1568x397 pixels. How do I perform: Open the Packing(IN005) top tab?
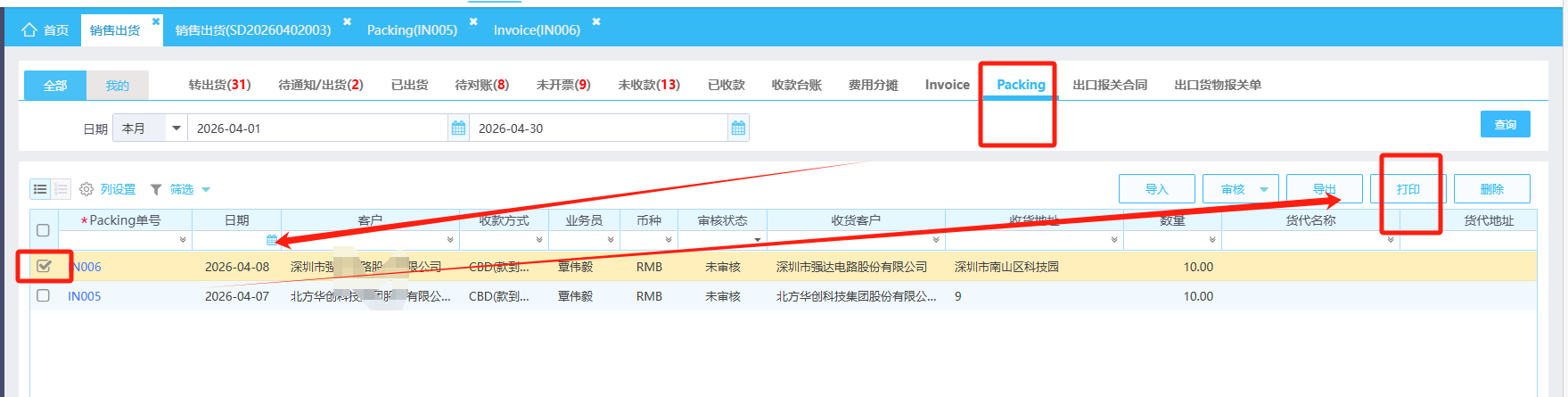click(x=412, y=30)
